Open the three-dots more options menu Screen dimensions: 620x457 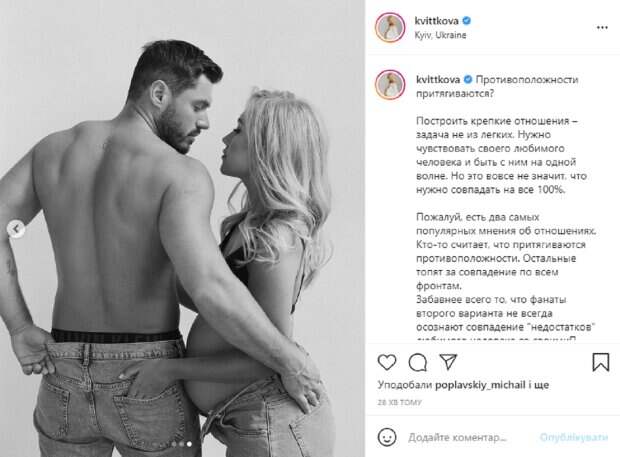click(602, 28)
